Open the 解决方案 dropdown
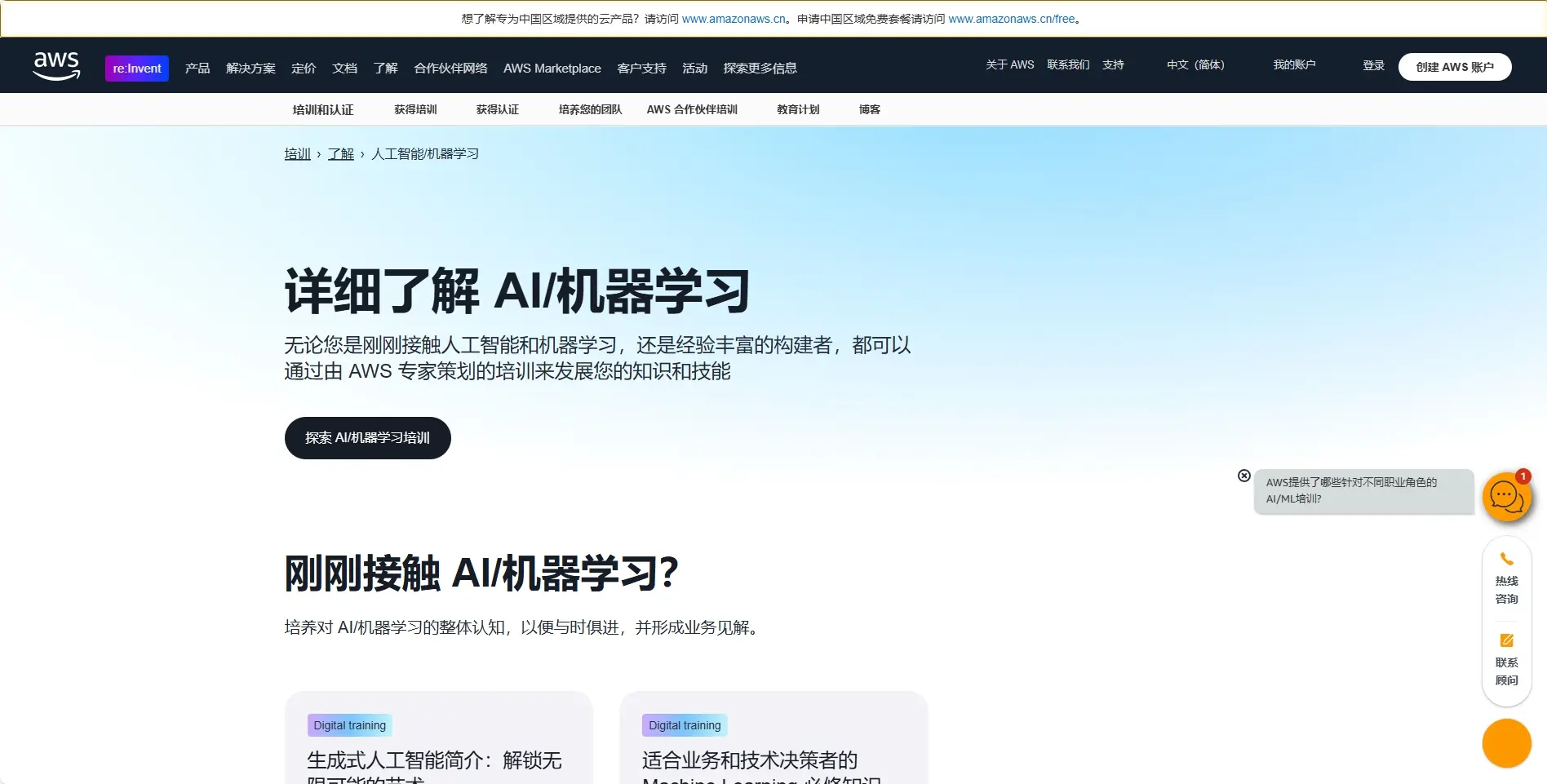1547x784 pixels. pyautogui.click(x=250, y=69)
